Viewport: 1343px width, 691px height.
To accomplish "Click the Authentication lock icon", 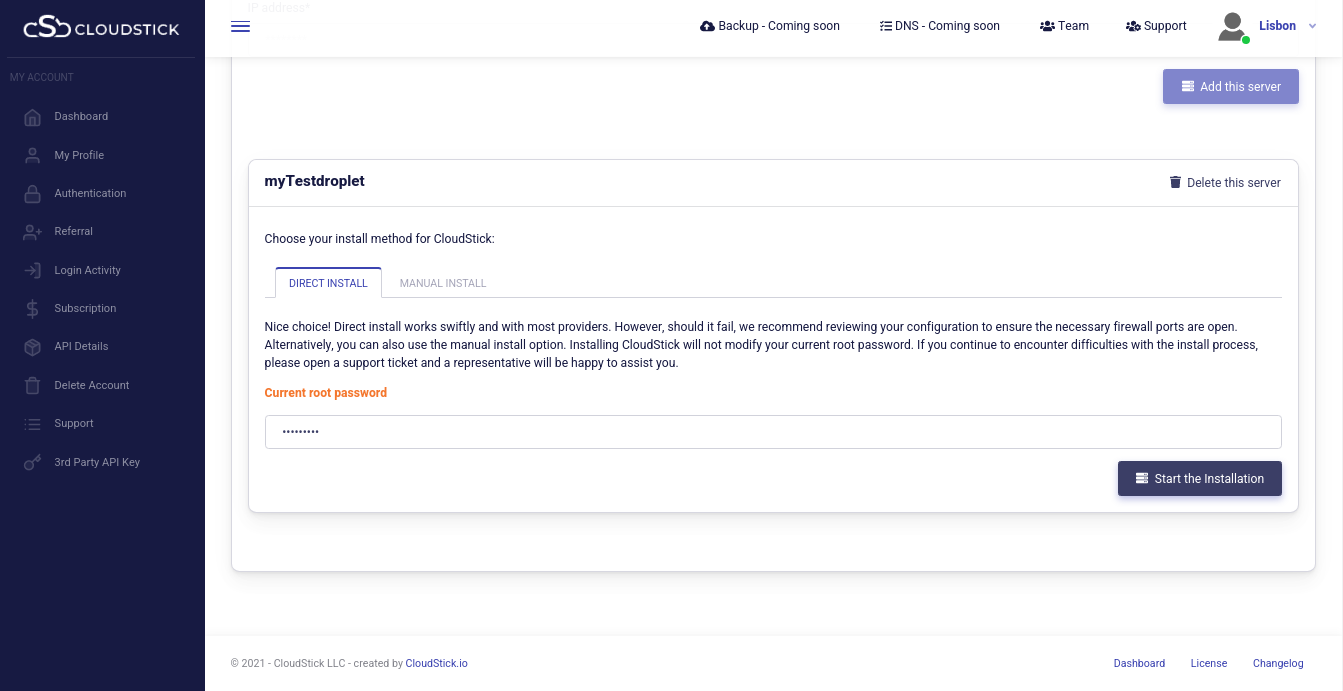I will pos(33,193).
